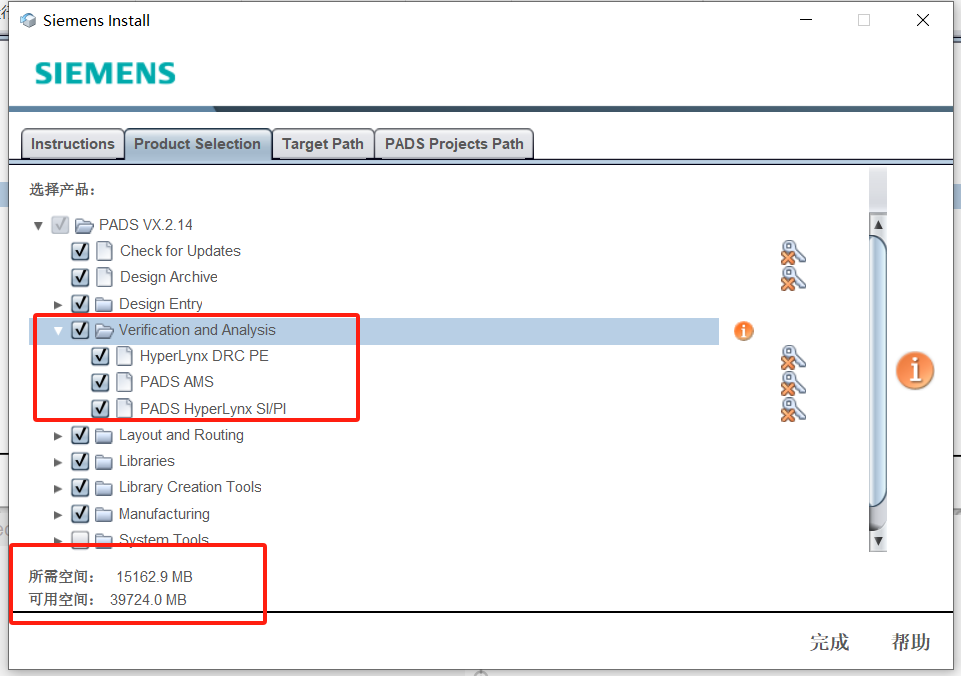961x676 pixels.
Task: Expand the Layout and Routing node
Action: point(58,436)
